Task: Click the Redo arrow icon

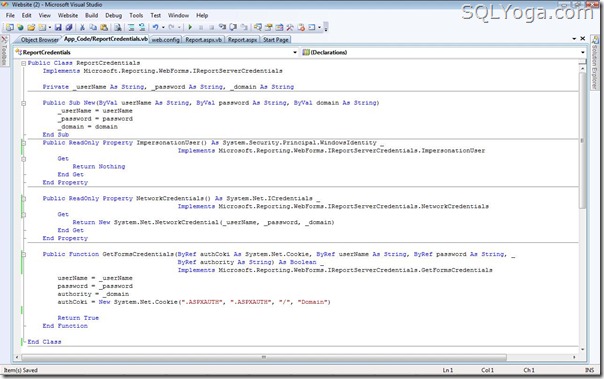Action: click(x=171, y=27)
